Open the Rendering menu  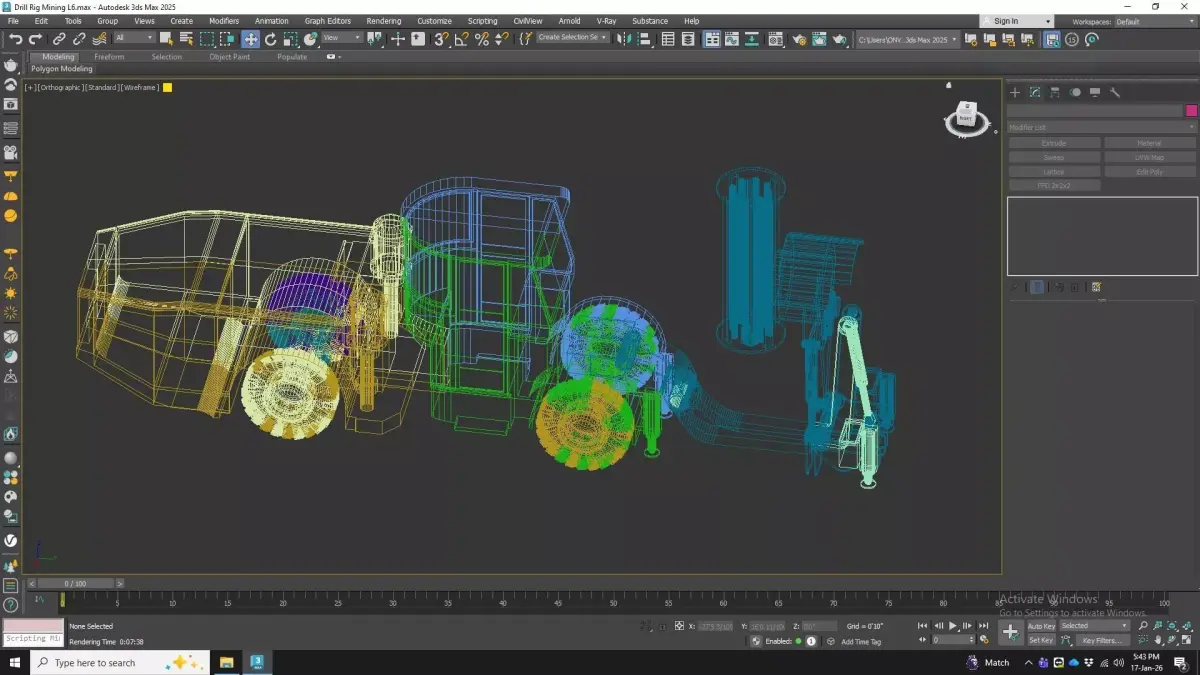coord(383,21)
